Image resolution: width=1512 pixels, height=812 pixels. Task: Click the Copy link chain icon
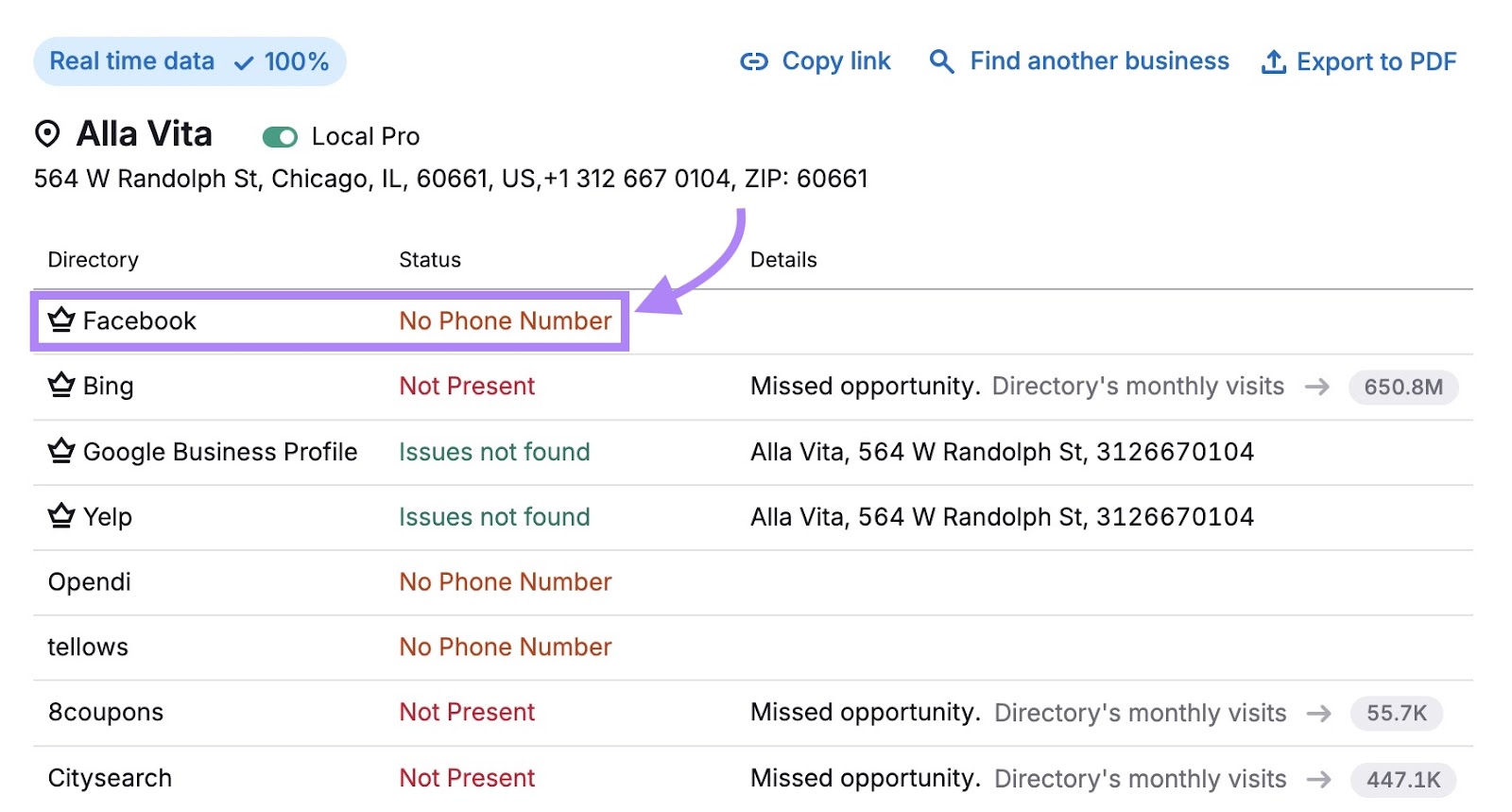coord(753,62)
